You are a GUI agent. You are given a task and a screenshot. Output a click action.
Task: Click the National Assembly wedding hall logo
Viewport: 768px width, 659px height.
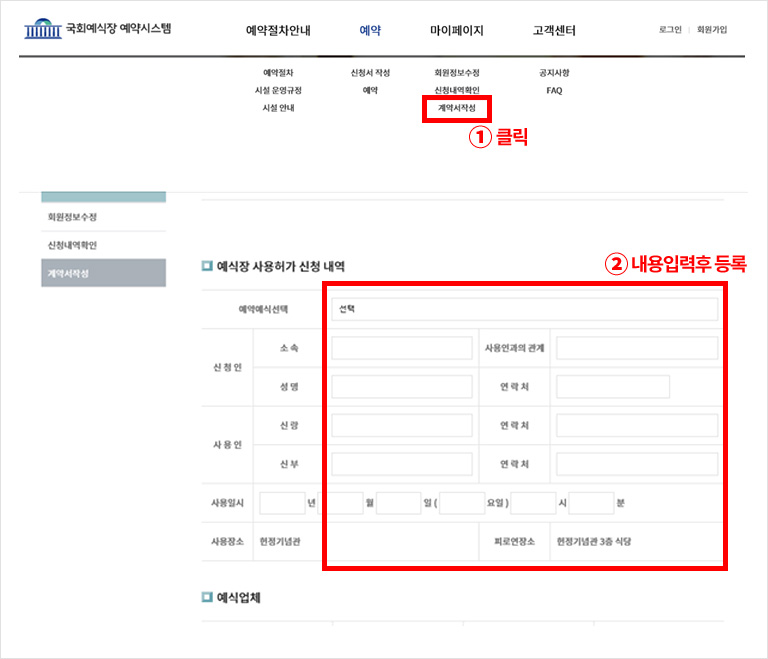(x=97, y=29)
